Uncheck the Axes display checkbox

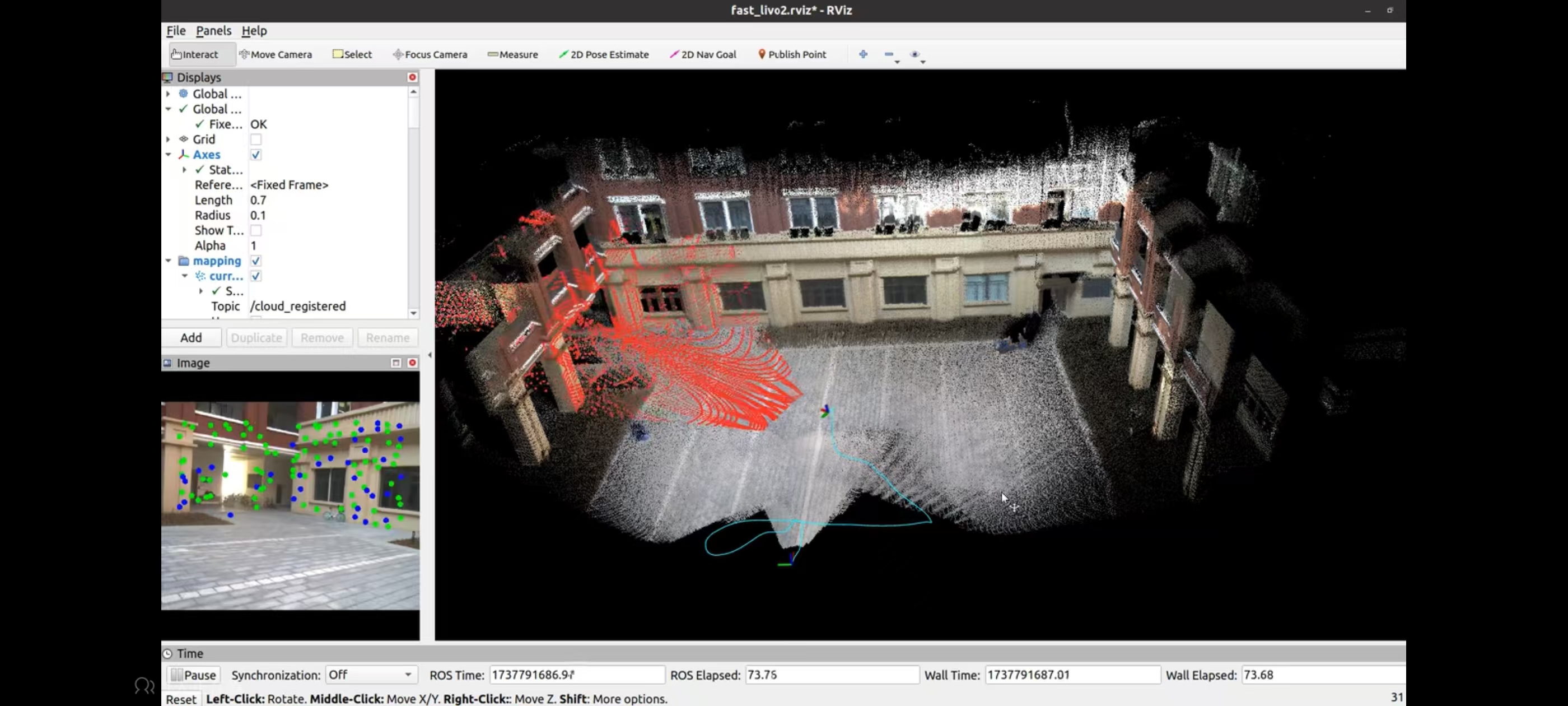(256, 155)
